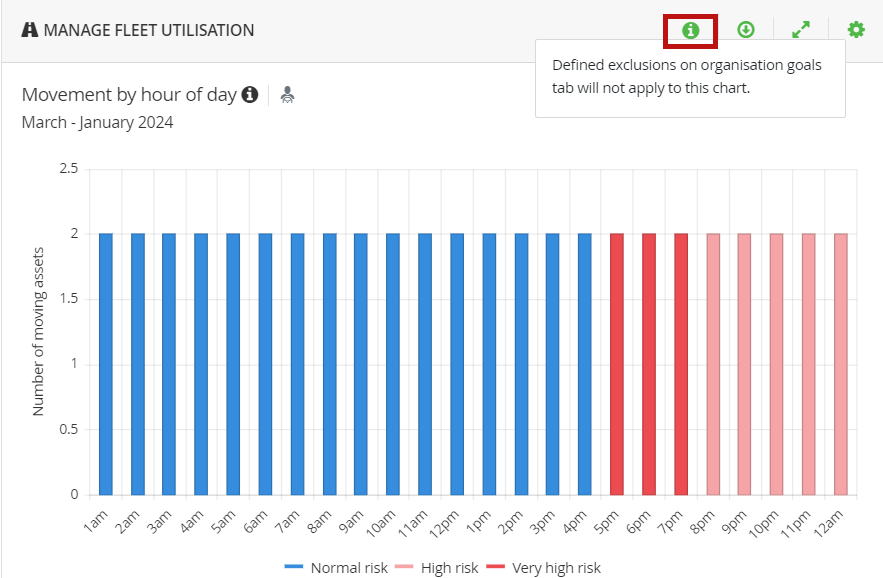
Task: Click the 0.5 y-axis value
Action: click(69, 429)
